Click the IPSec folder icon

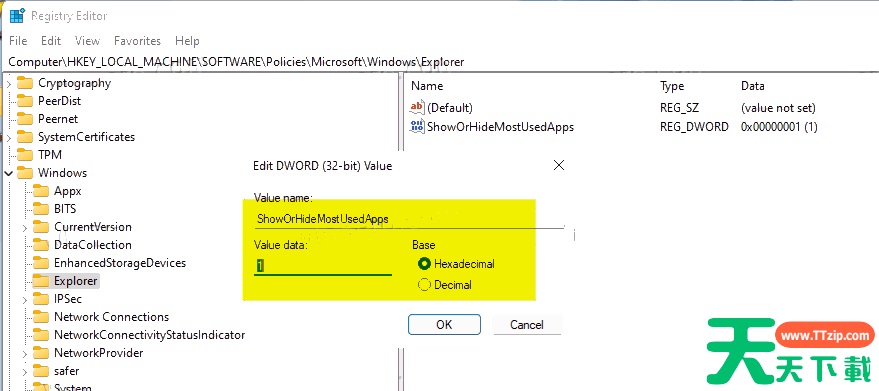pos(41,299)
